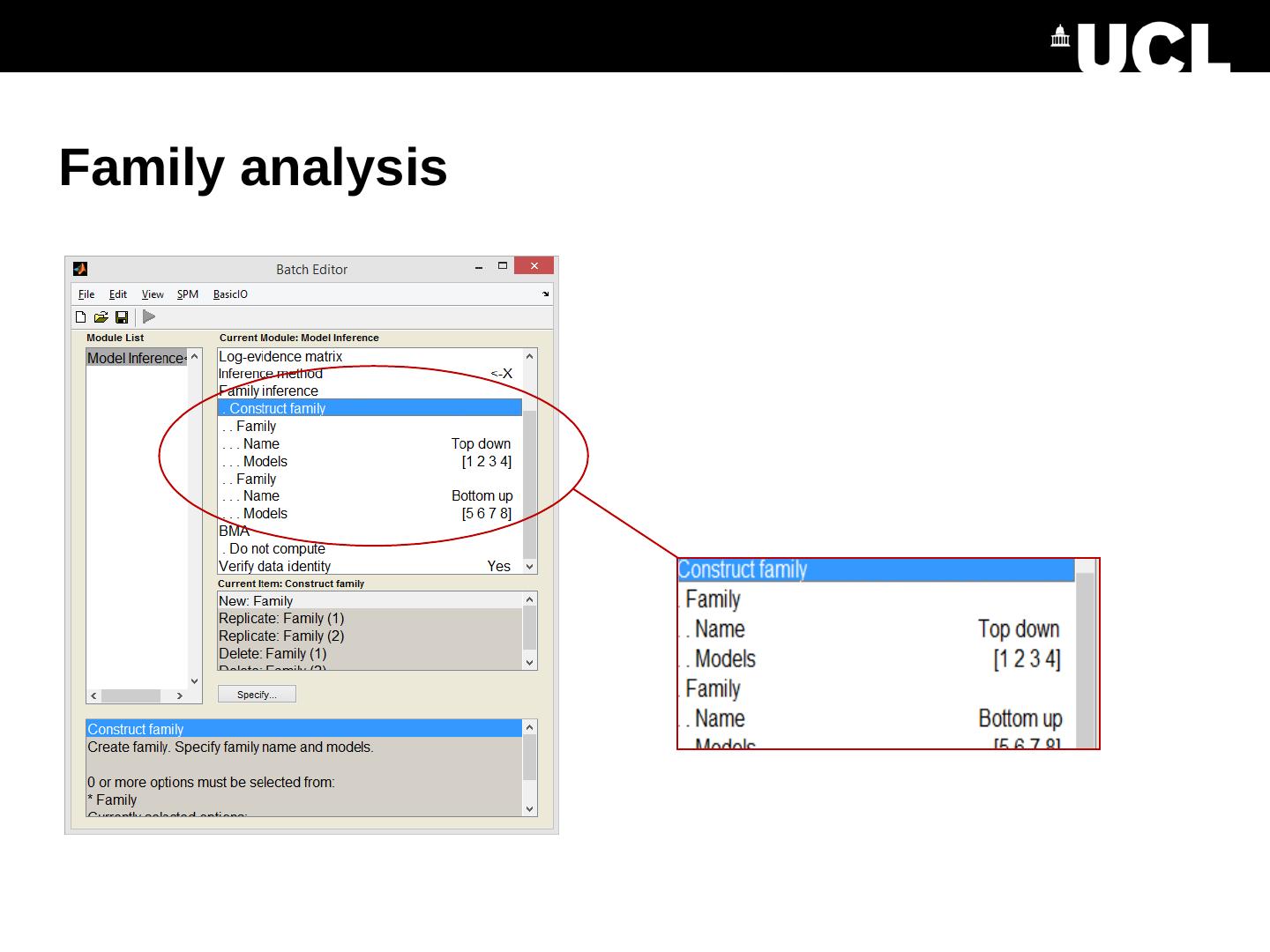Select the Log-evidence matrix item
This screenshot has height=952, width=1270.
pyautogui.click(x=370, y=357)
